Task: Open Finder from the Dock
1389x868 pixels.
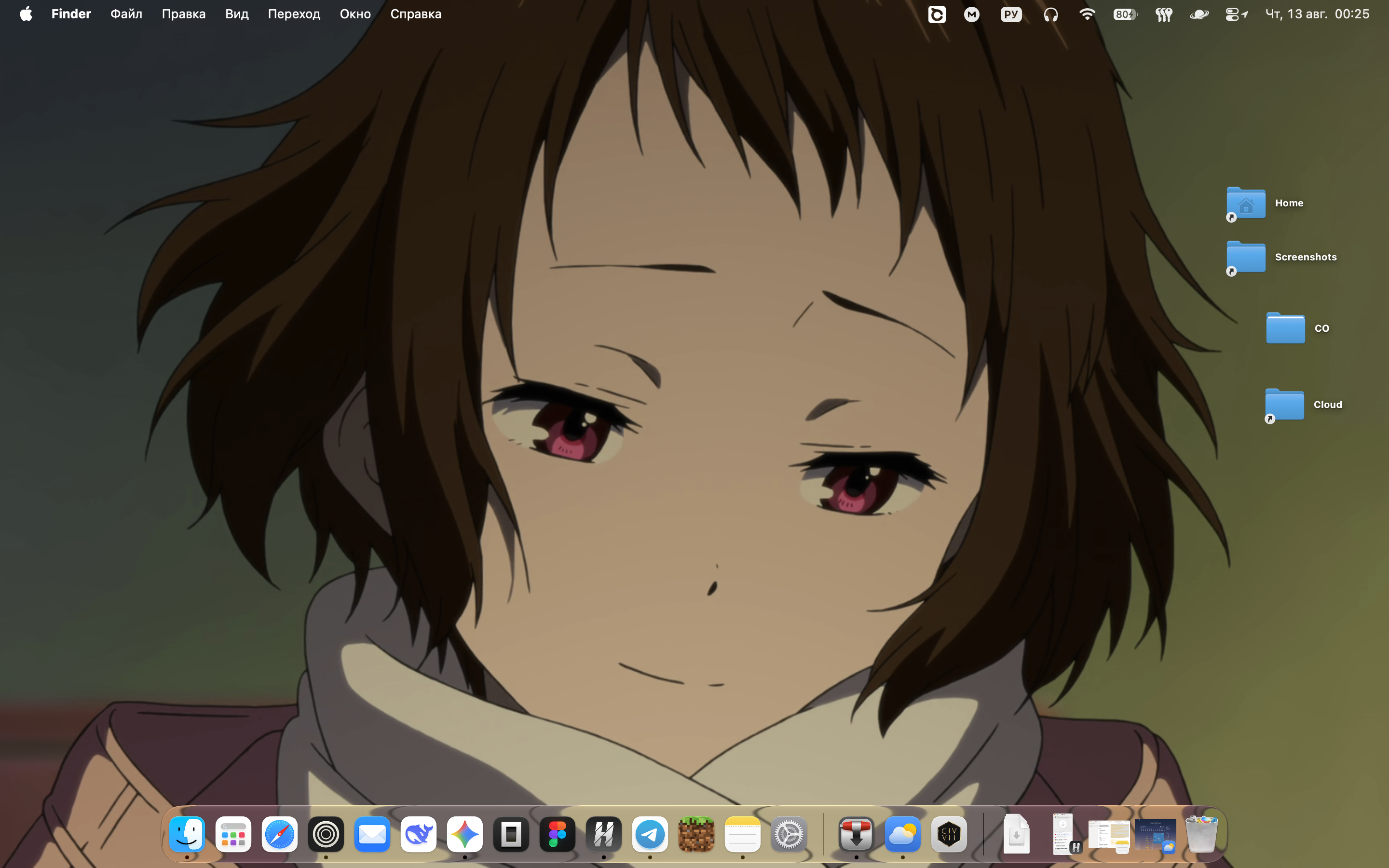Action: click(187, 834)
